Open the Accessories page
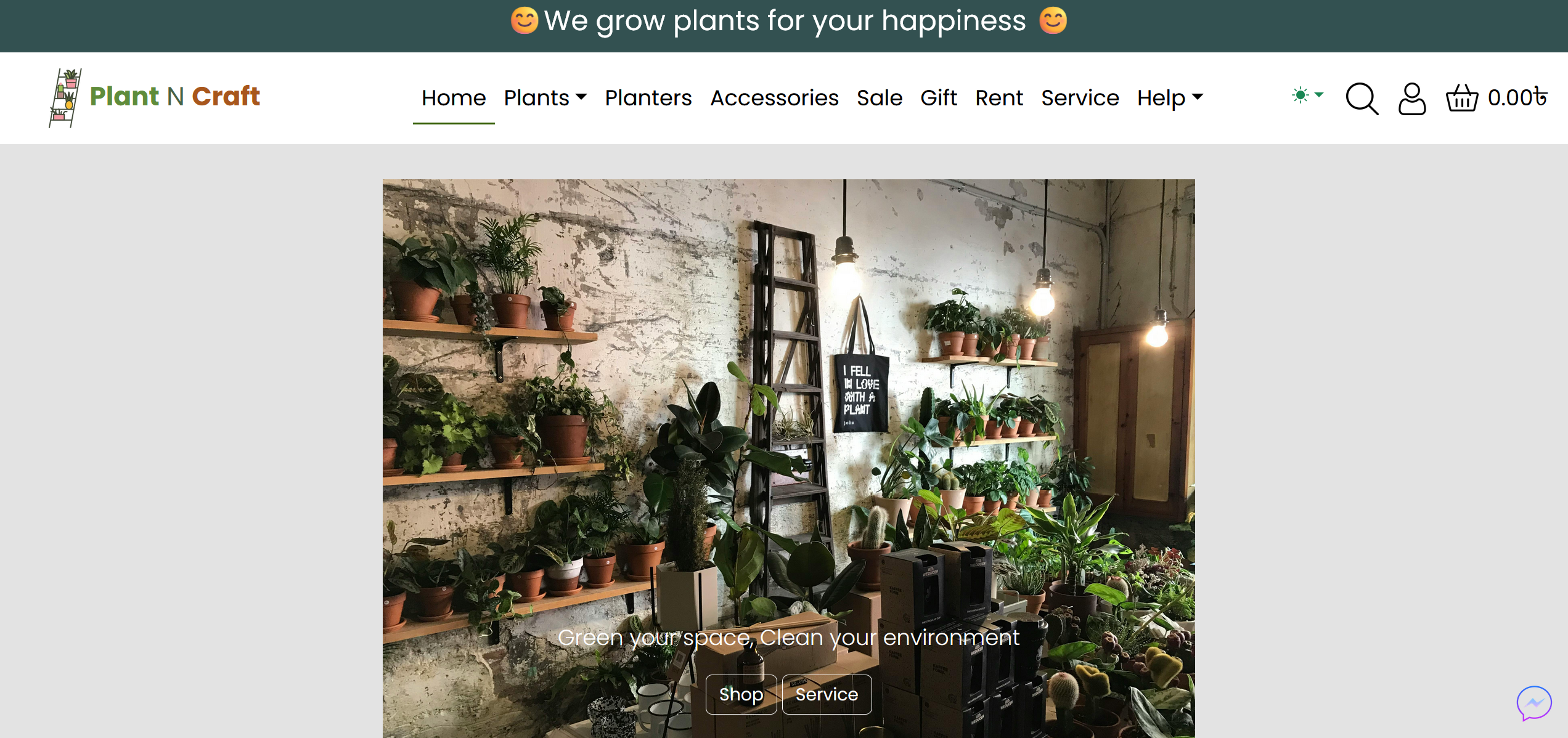 [774, 98]
